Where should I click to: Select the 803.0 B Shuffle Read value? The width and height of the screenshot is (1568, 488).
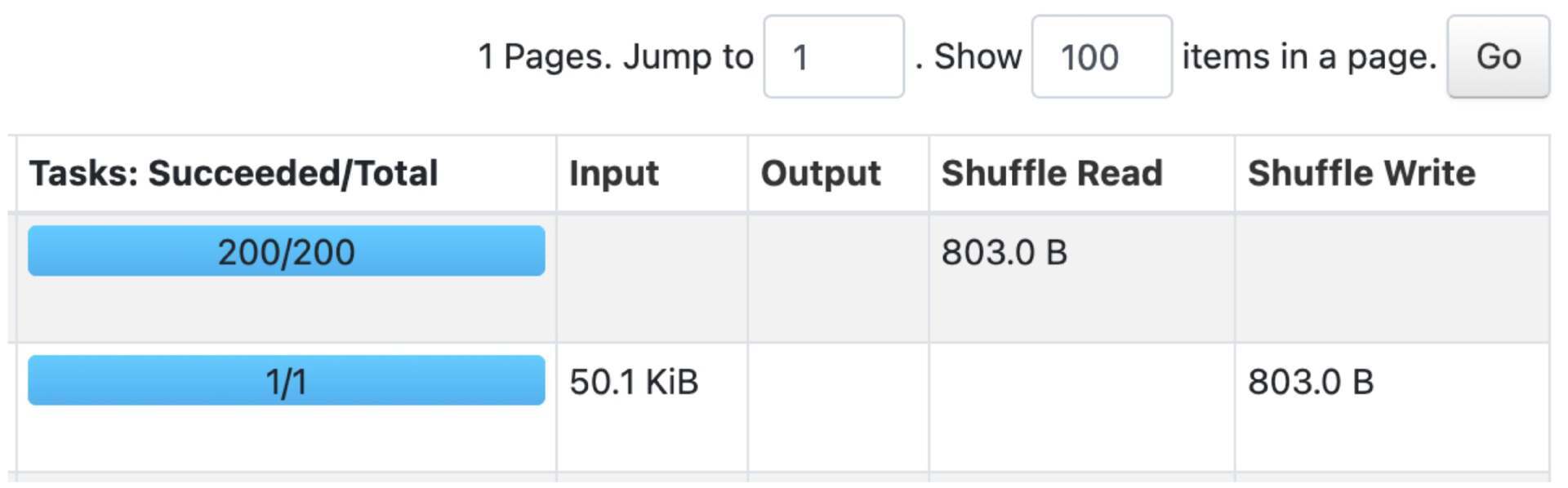coord(1004,253)
